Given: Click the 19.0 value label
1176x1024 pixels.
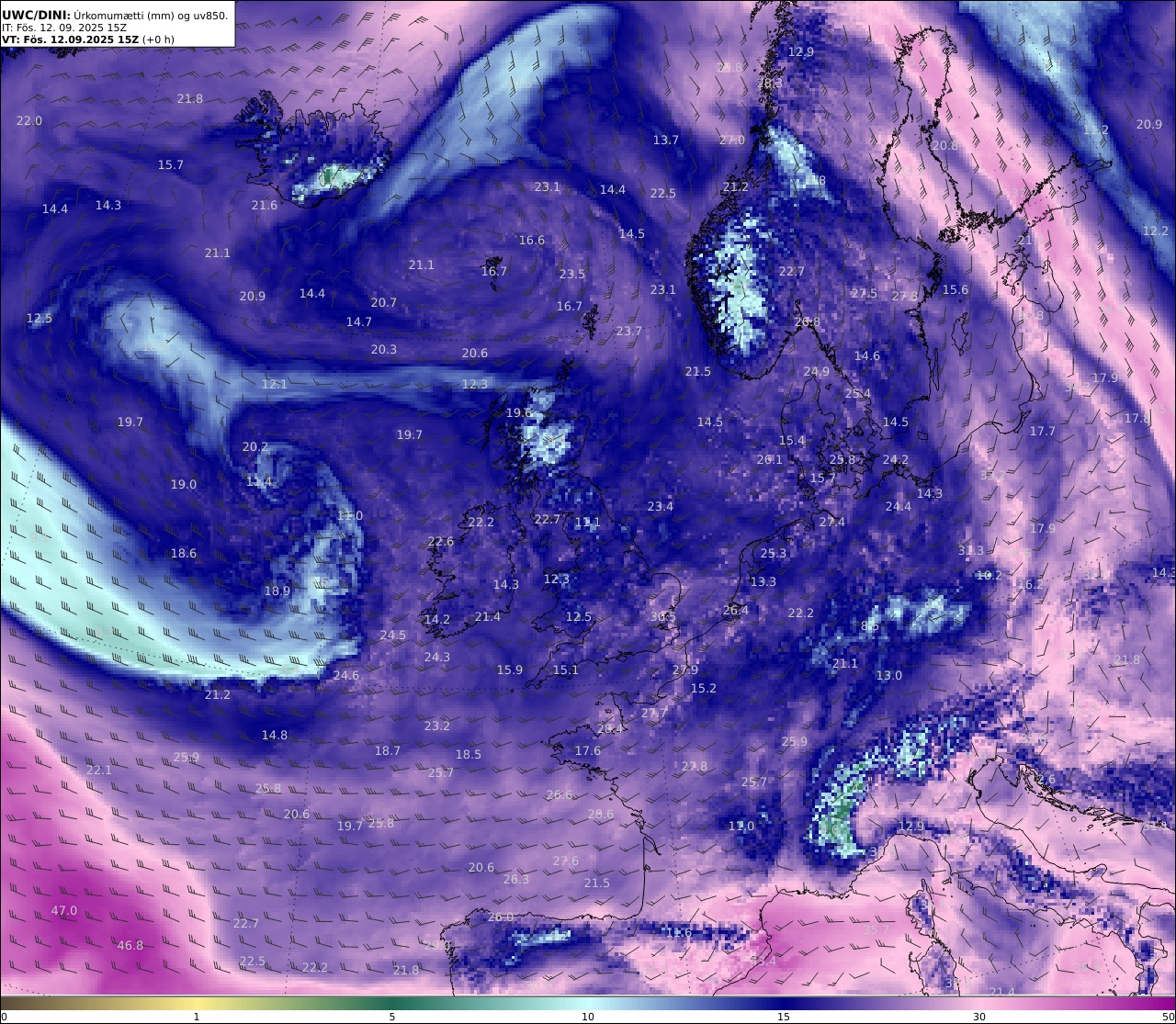Looking at the screenshot, I should 184,485.
